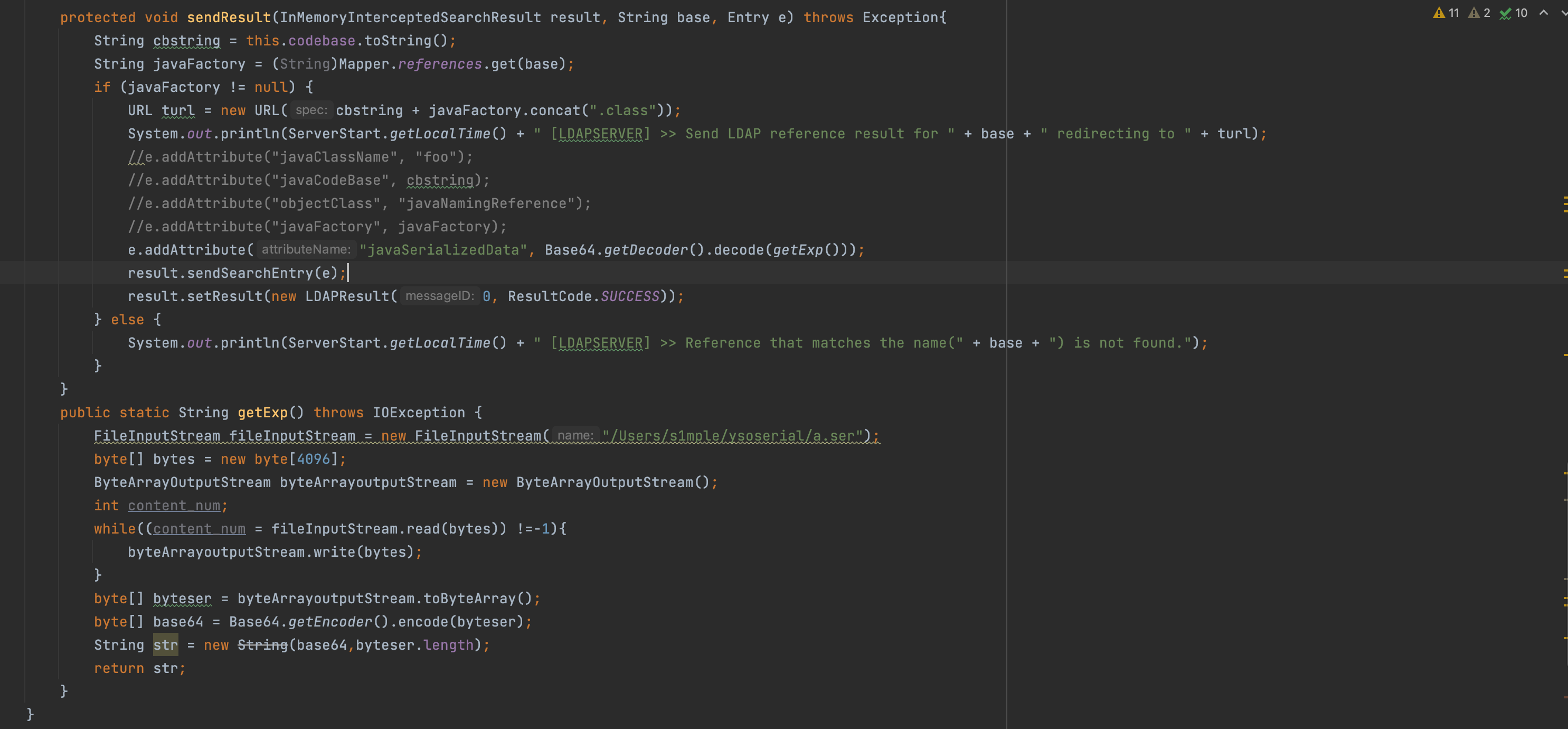Click the italic 'getDecoder' method call

tap(646, 250)
